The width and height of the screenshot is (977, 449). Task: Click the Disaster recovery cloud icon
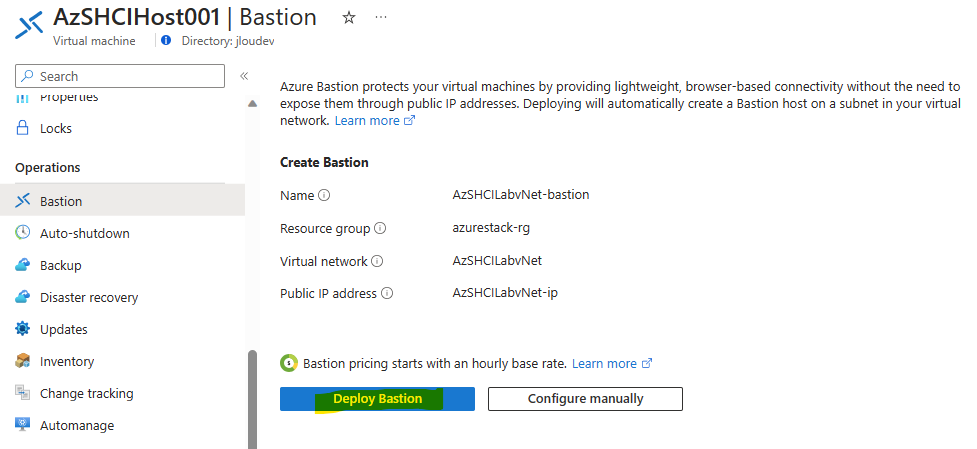[22, 297]
